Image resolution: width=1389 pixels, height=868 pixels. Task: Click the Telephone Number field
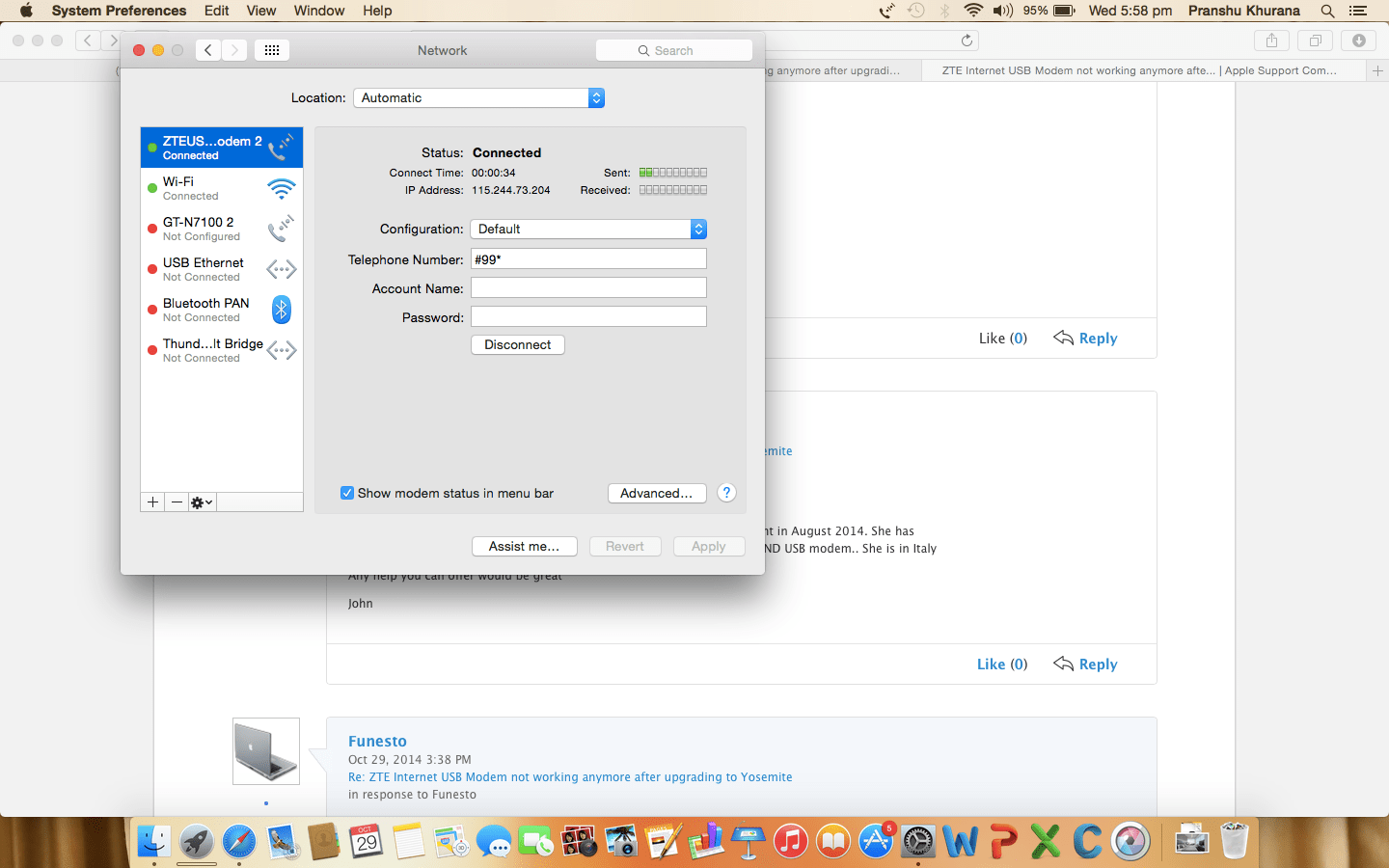(x=588, y=258)
